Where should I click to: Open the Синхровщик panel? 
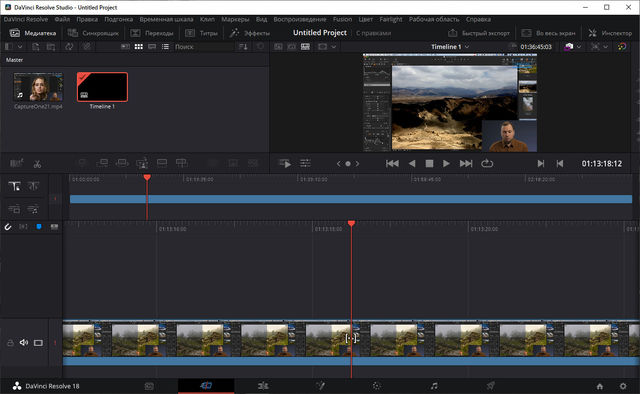coord(93,33)
